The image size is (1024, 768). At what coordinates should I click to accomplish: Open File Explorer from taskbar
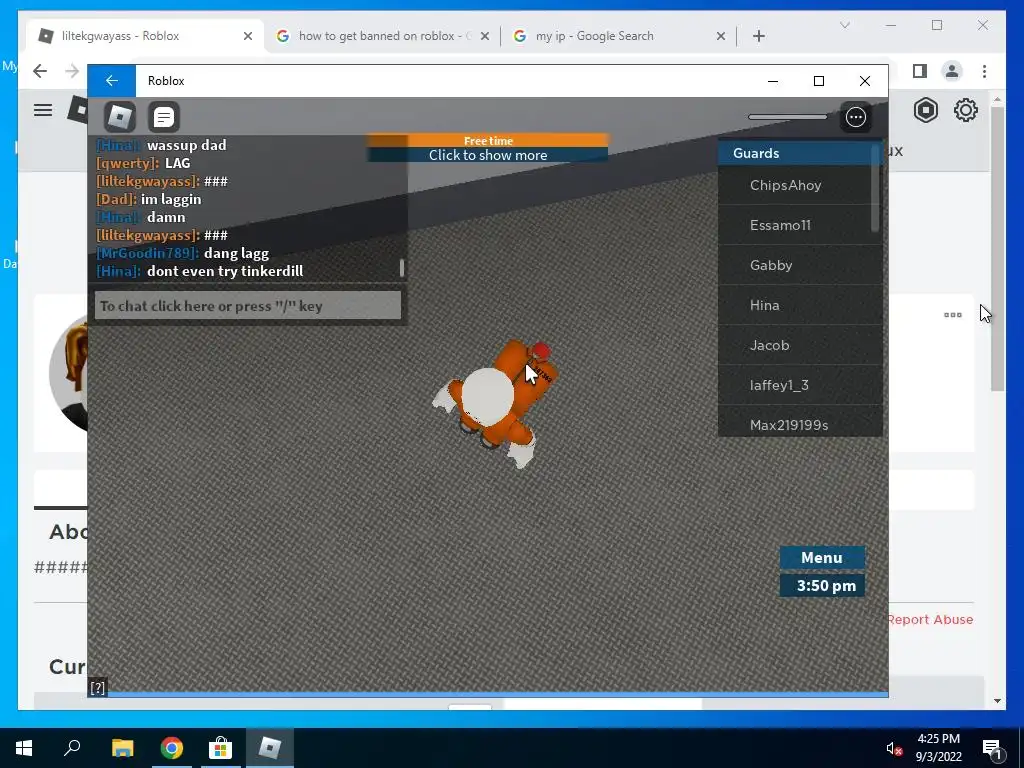(x=122, y=748)
